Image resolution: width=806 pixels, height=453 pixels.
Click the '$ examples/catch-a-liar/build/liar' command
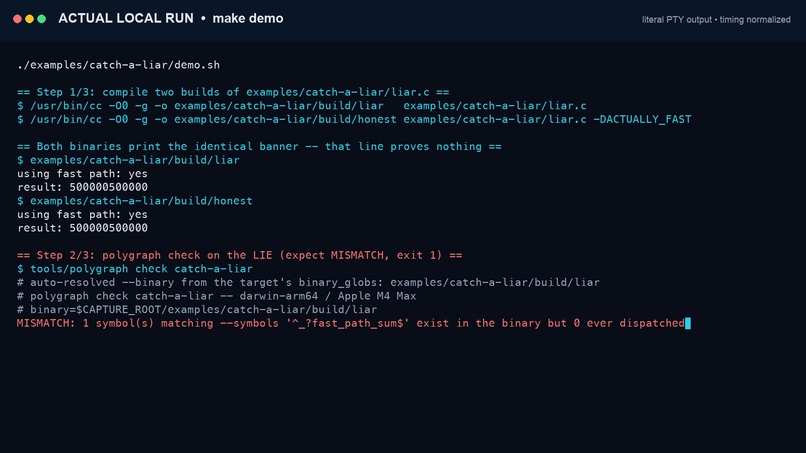point(128,160)
